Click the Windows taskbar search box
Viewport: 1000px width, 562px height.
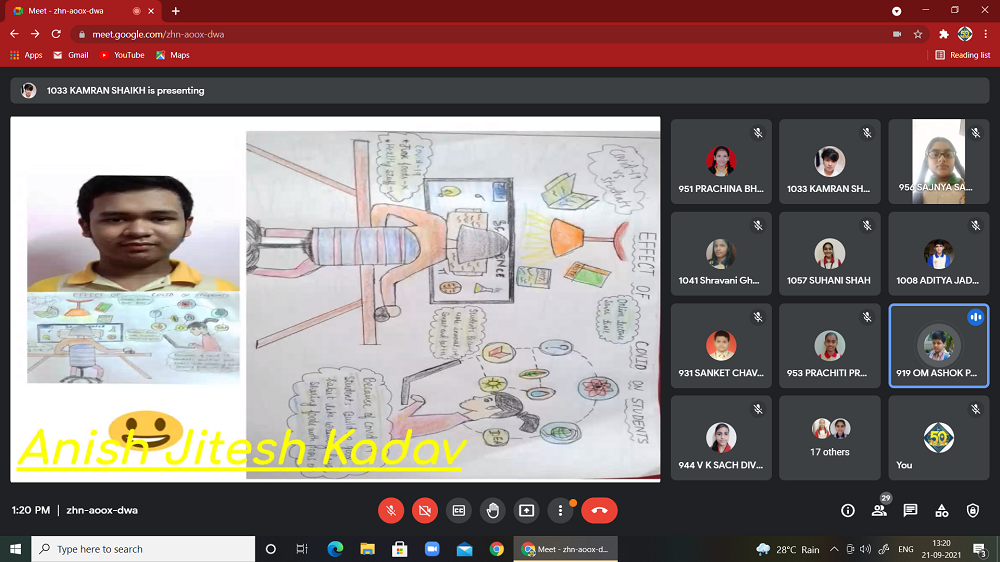pyautogui.click(x=143, y=549)
